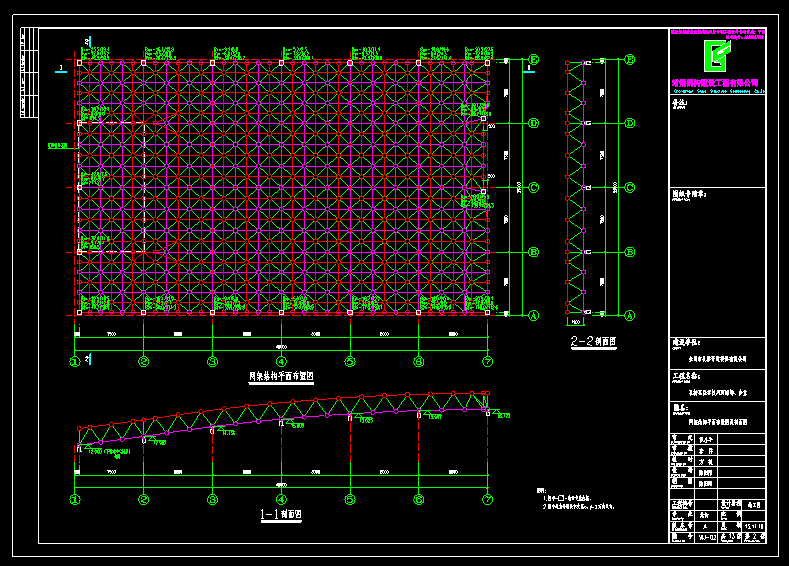Pick axis bubble 7 below the plan view

tap(487, 361)
